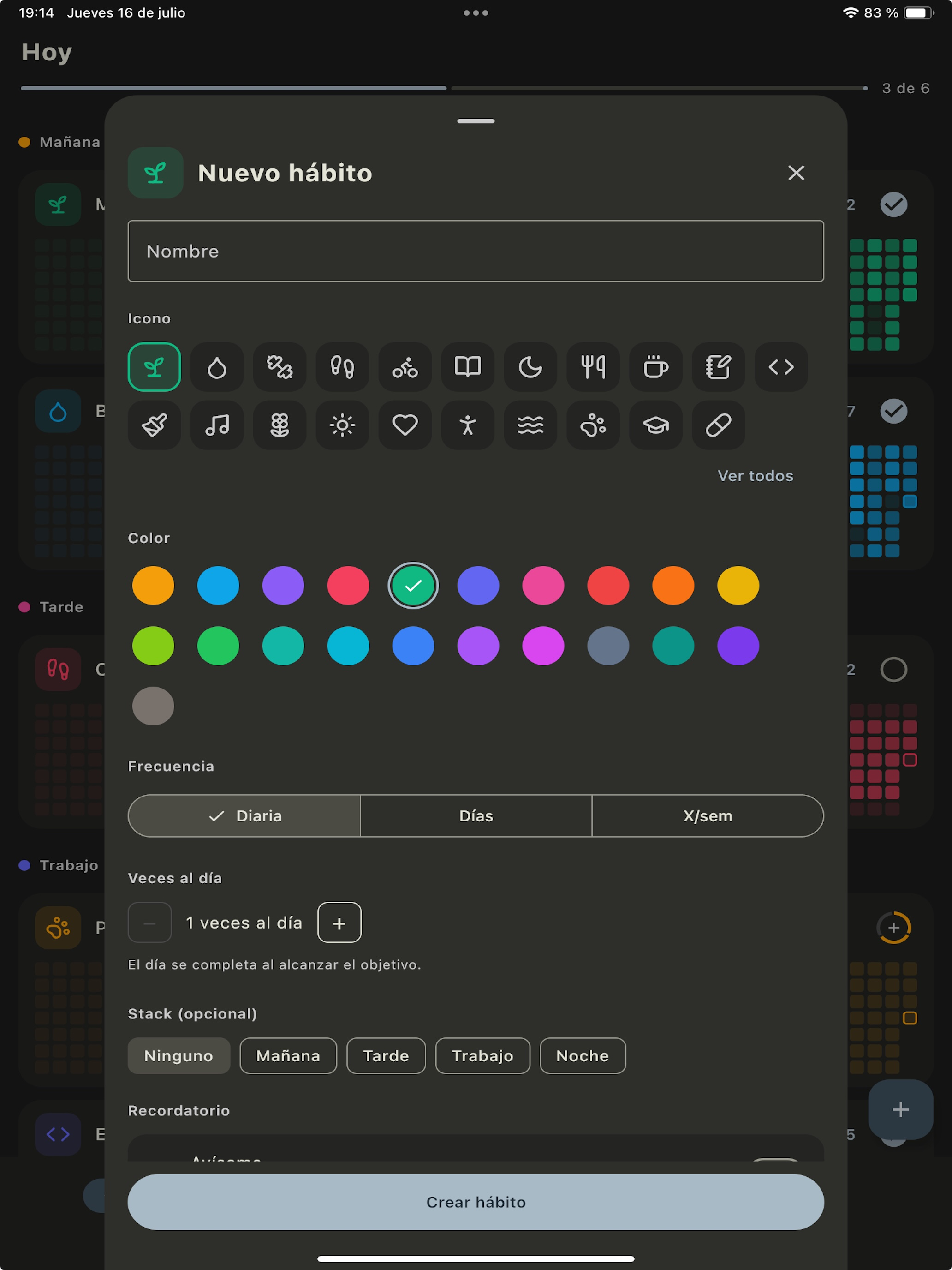Tap the Wi-Fi status icon
This screenshot has width=952, height=1270.
coord(850,12)
